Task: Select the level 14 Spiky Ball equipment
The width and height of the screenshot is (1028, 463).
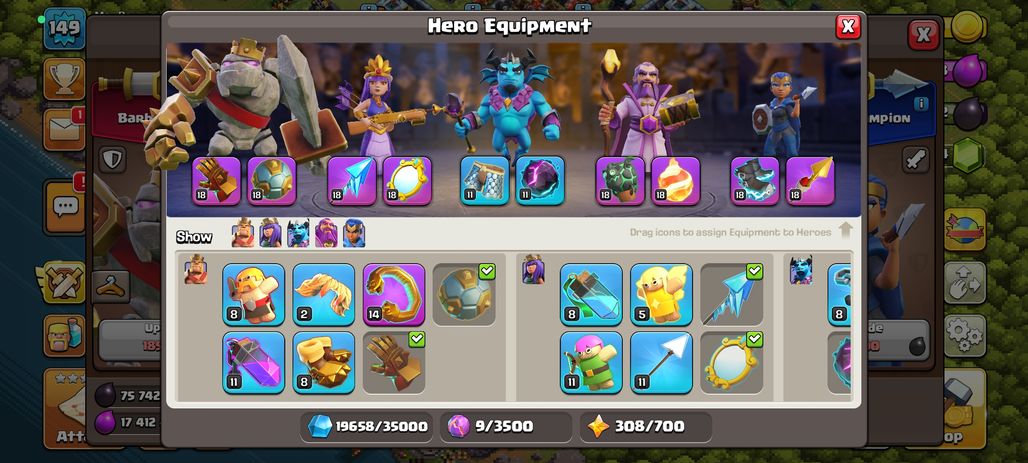Action: 394,294
